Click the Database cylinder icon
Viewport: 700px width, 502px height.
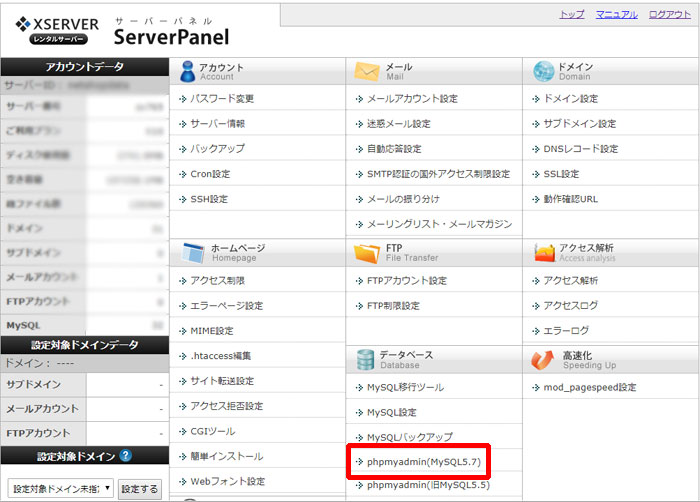pos(365,360)
